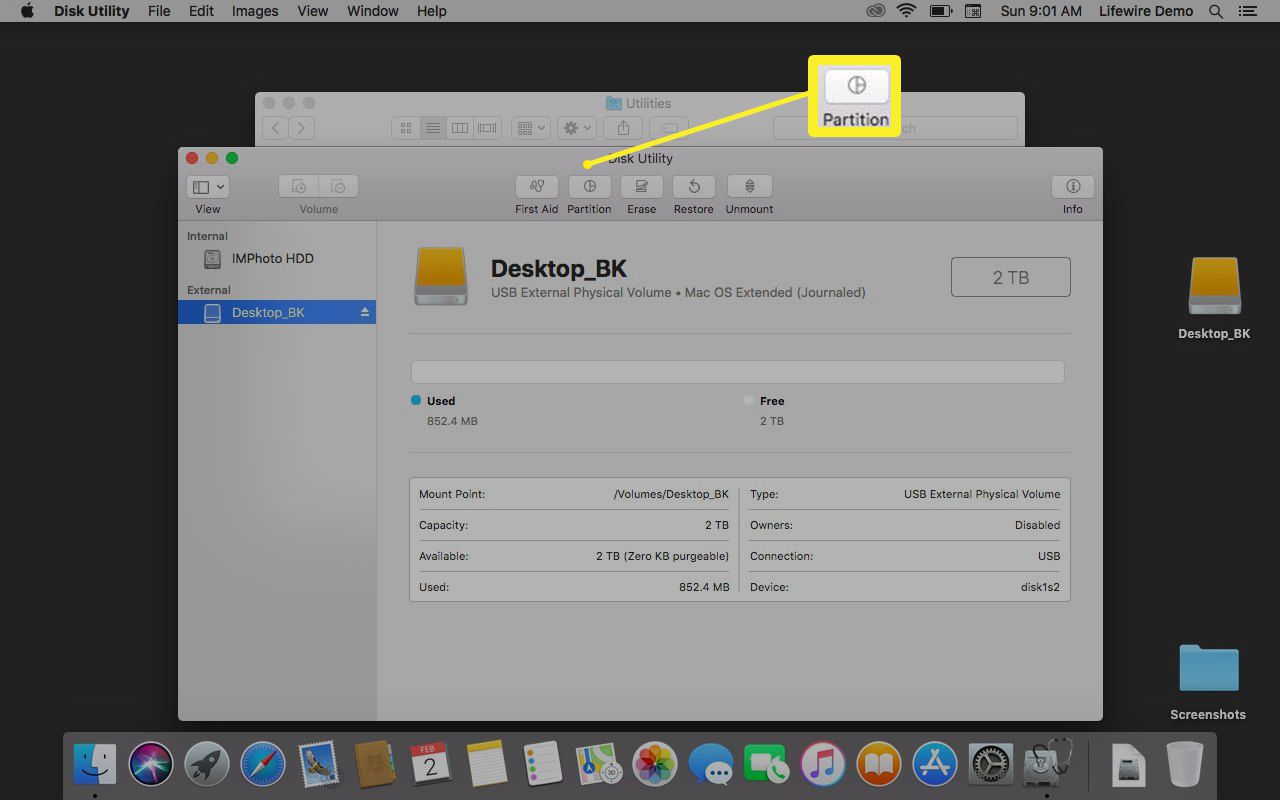Click the Sun 9:01 AM clock
The width and height of the screenshot is (1280, 800).
click(x=1041, y=11)
